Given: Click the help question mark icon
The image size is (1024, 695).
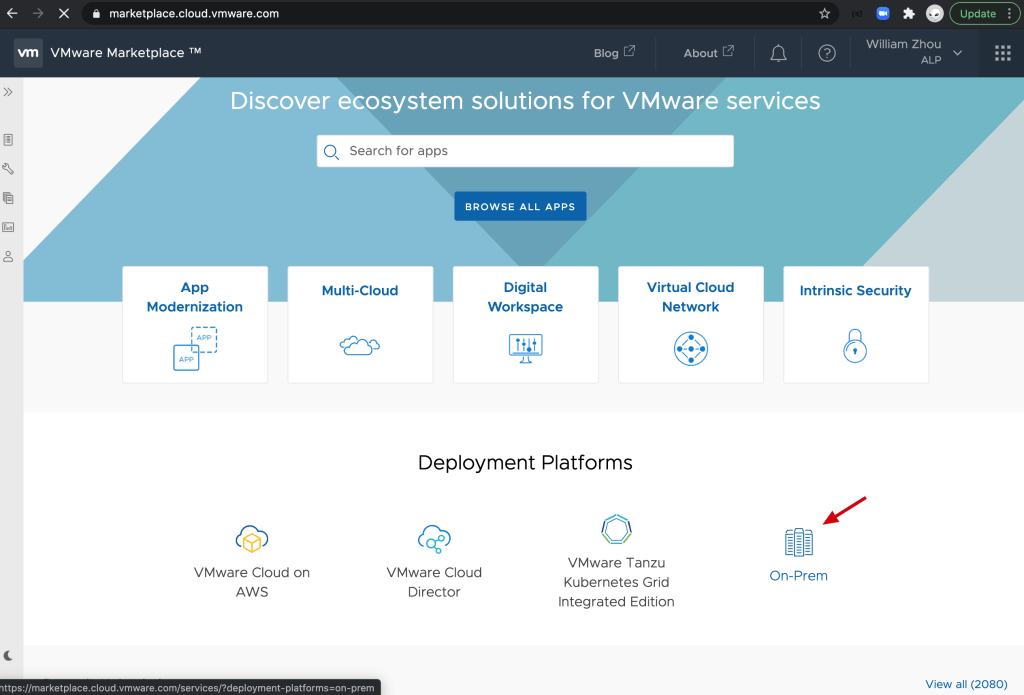Looking at the screenshot, I should [x=827, y=54].
